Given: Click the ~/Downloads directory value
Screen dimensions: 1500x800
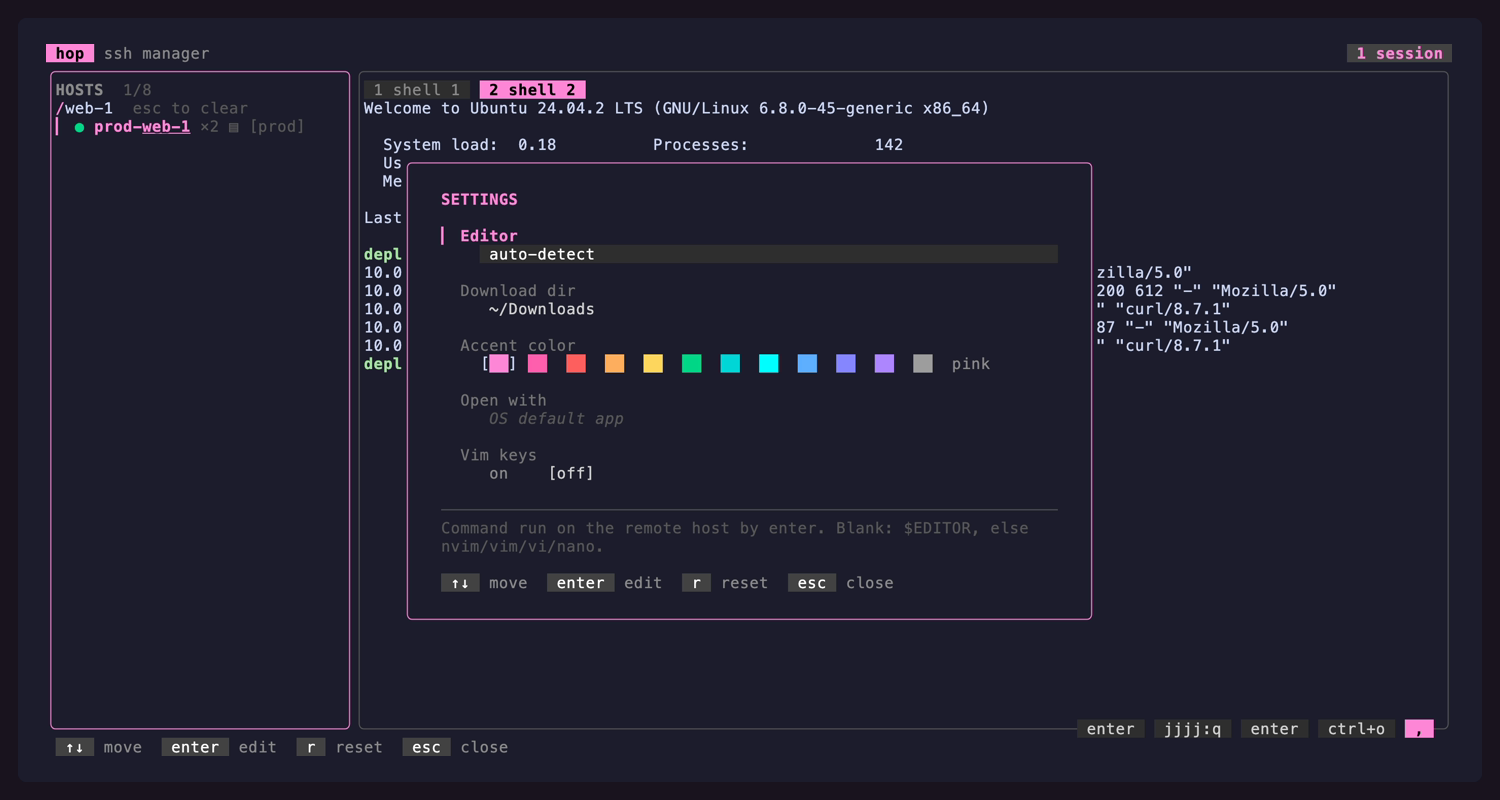Looking at the screenshot, I should click(x=542, y=309).
